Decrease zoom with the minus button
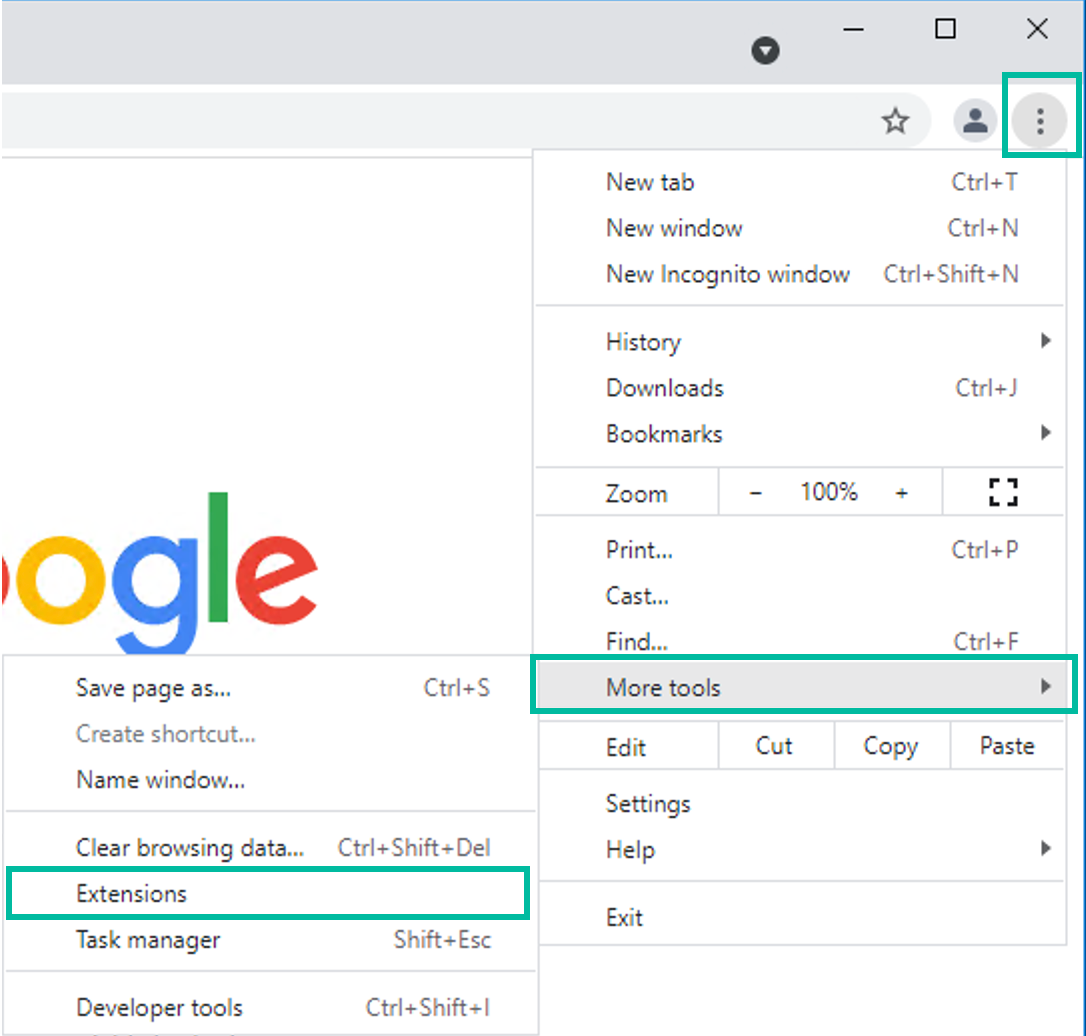Viewport: 1086px width, 1036px height. click(x=756, y=493)
